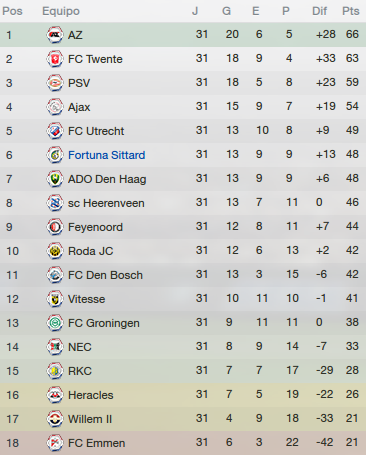Click the Roda JC club badge
Screen dimensions: 366x455
coord(55,251)
